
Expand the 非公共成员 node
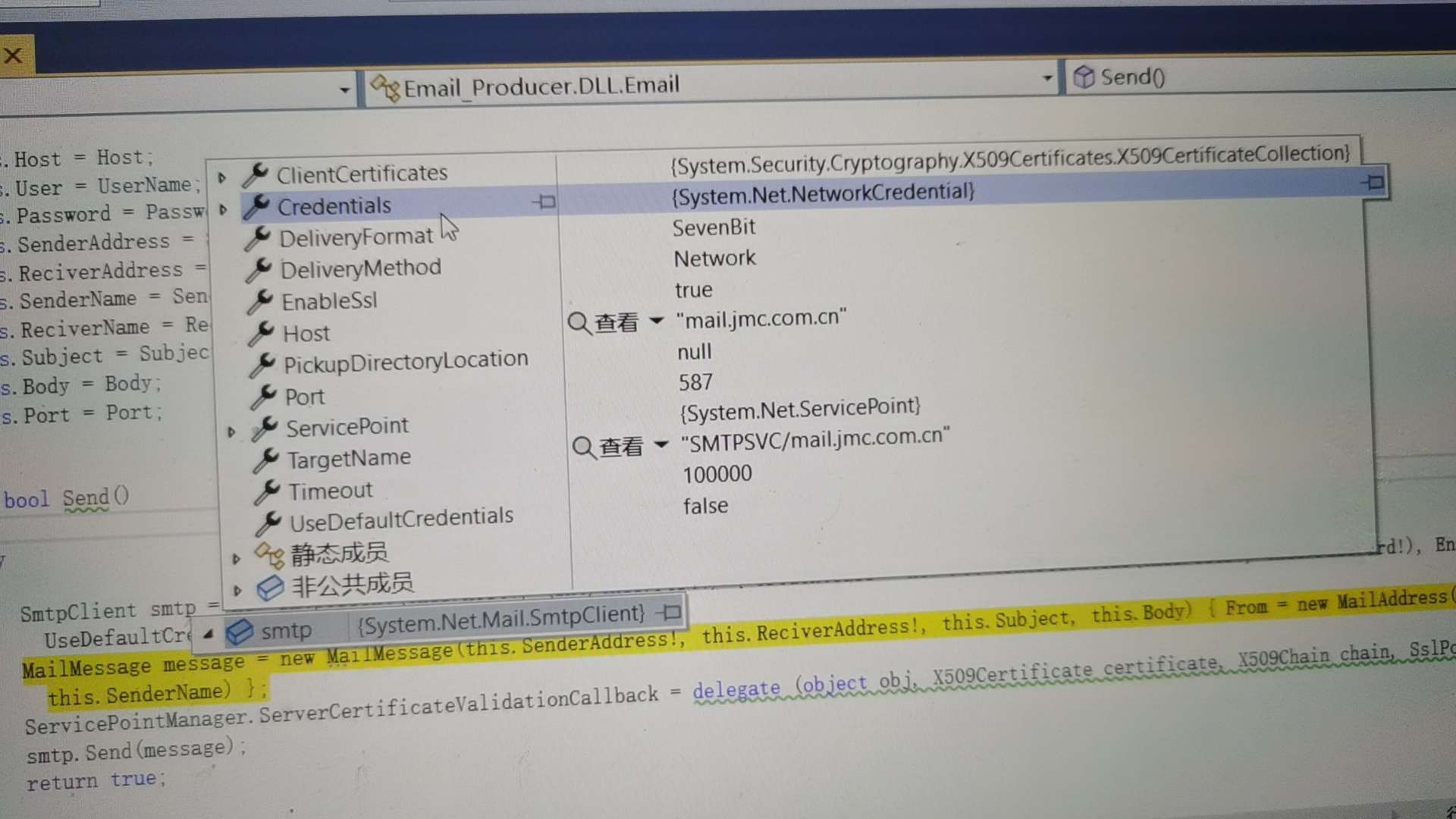point(237,590)
